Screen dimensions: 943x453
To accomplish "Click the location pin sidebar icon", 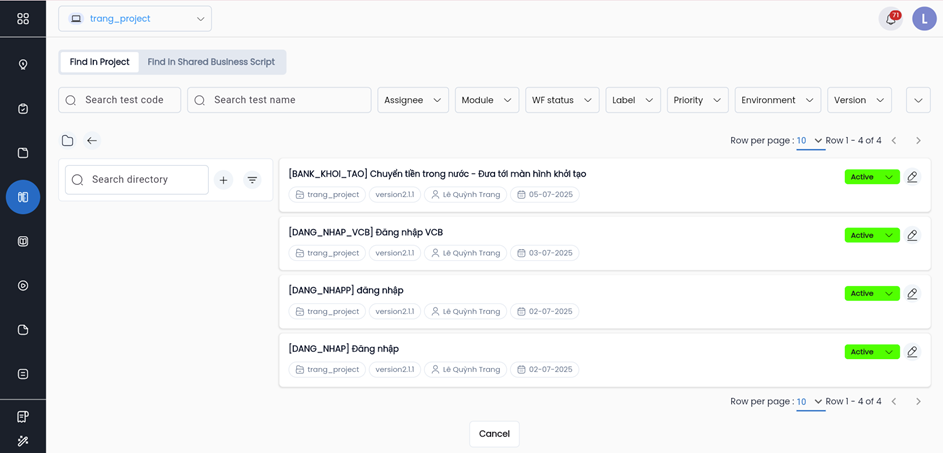I will point(23,65).
